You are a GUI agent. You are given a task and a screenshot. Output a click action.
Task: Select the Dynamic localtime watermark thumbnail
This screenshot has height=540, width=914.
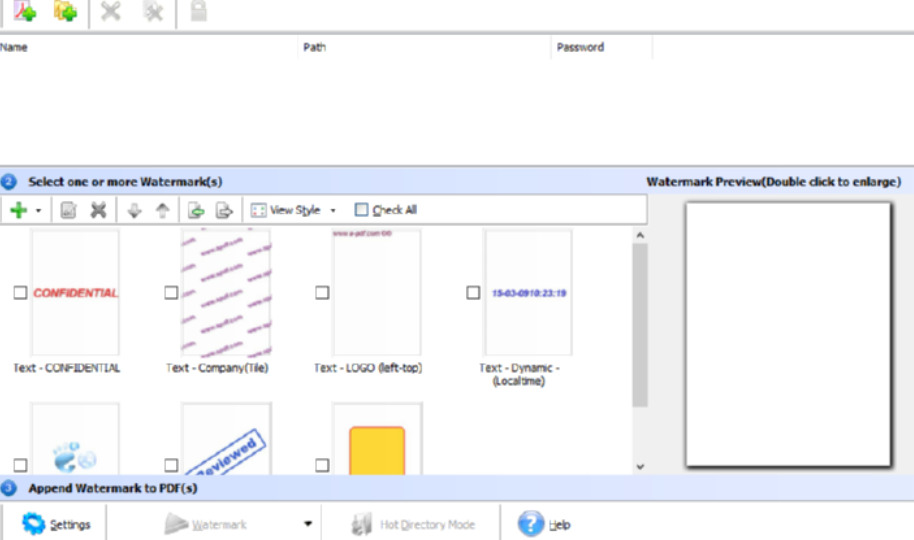coord(528,292)
